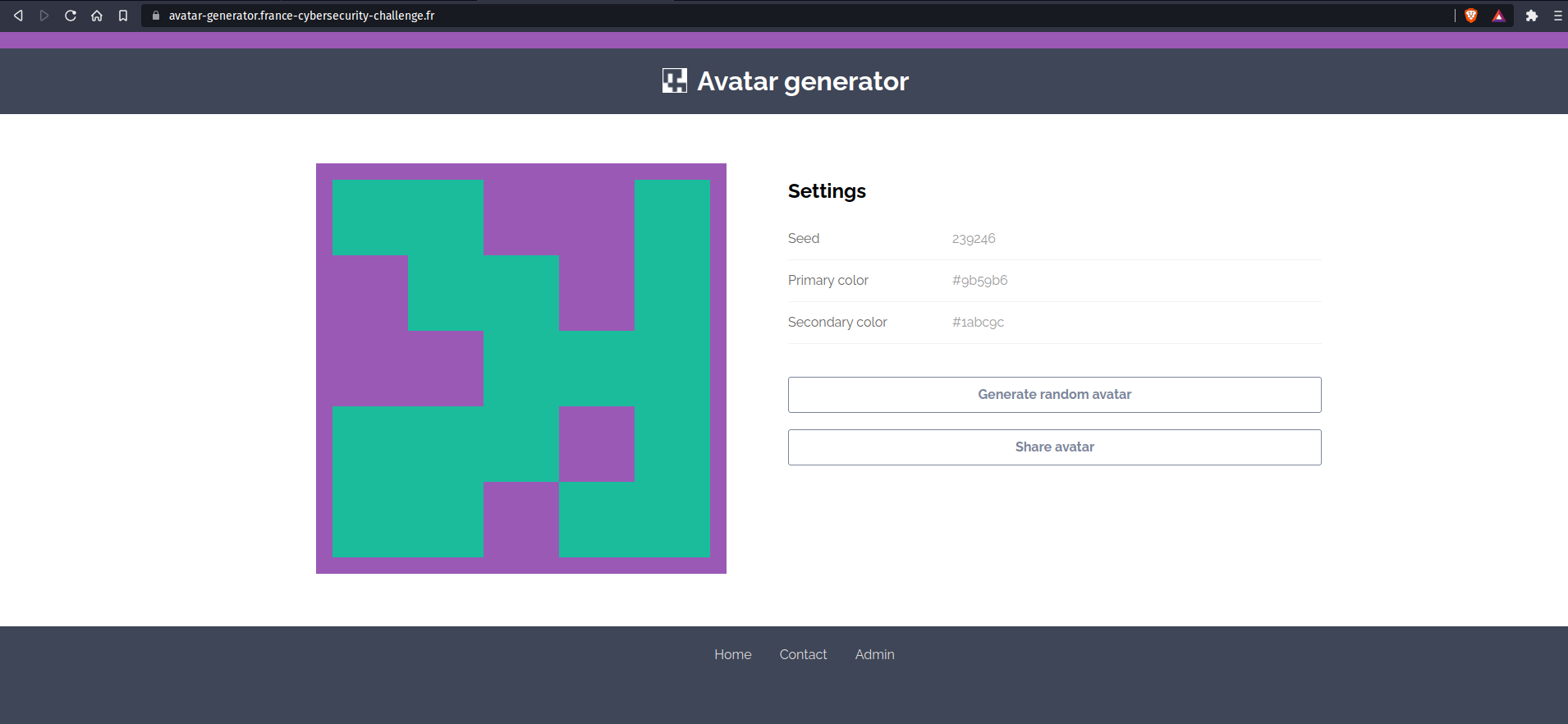
Task: Reload the page with refresh icon
Action: 71,16
